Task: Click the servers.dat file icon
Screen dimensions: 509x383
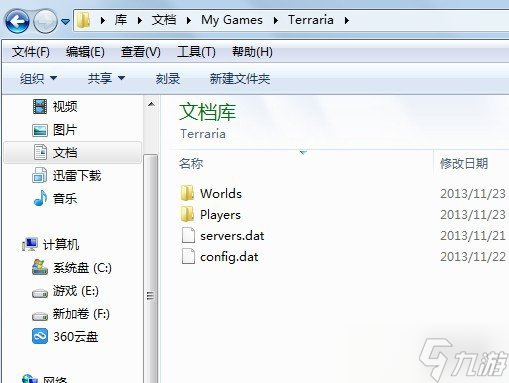Action: [x=188, y=235]
